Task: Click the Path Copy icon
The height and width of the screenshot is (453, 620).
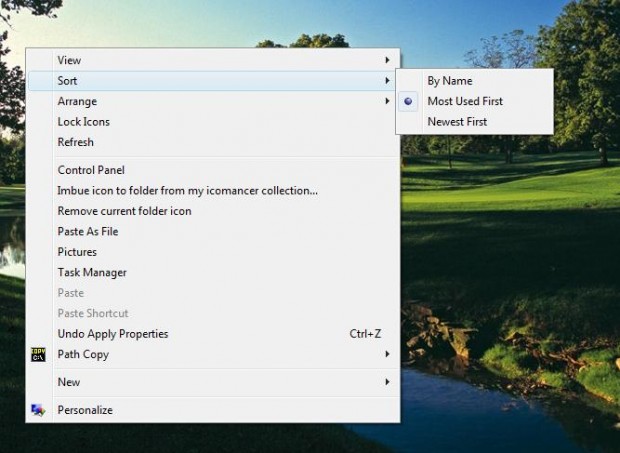Action: pyautogui.click(x=38, y=354)
